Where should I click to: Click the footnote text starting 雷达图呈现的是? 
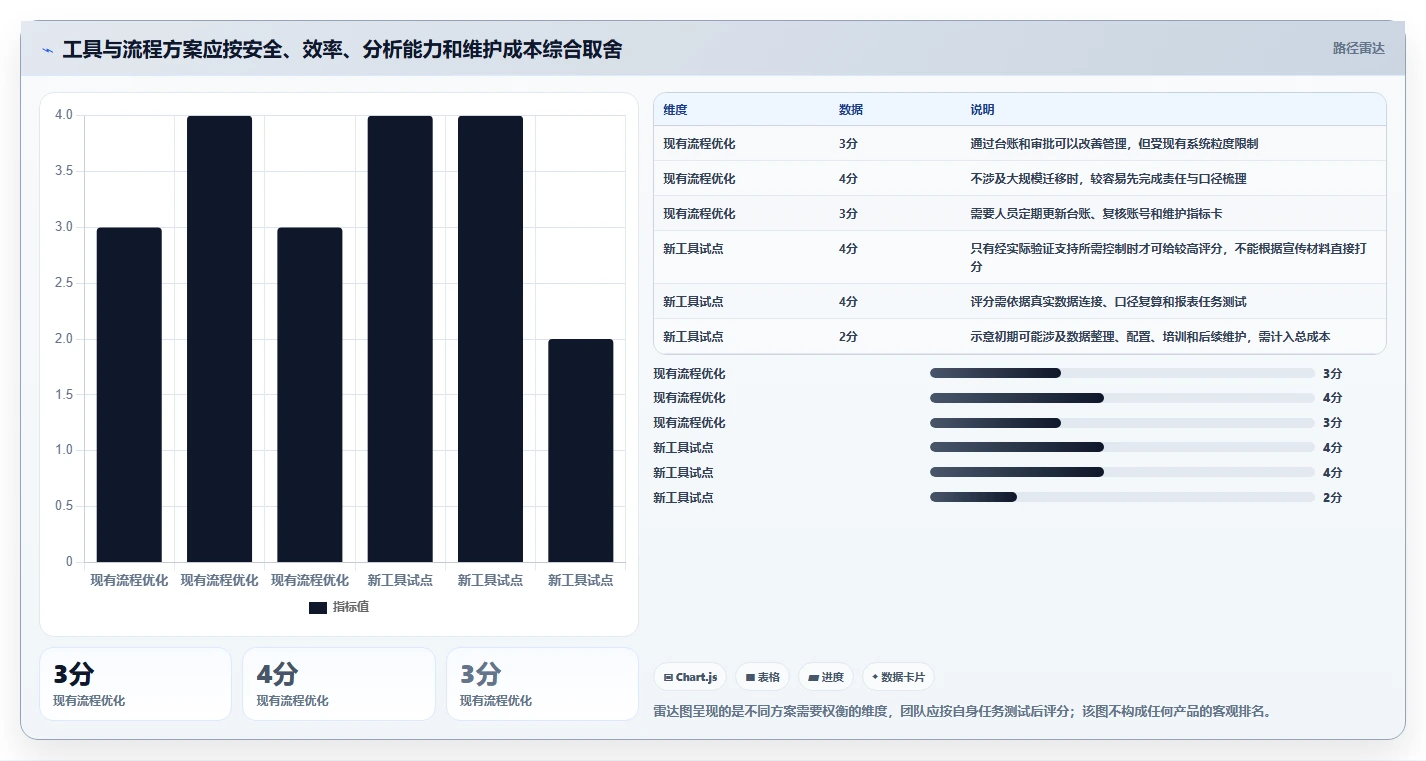click(x=962, y=712)
